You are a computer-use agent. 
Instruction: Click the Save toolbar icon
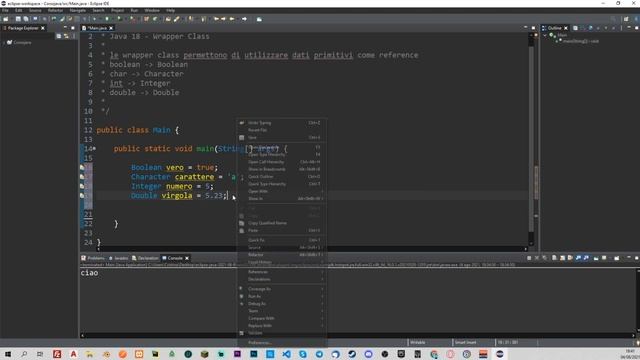pos(18,19)
